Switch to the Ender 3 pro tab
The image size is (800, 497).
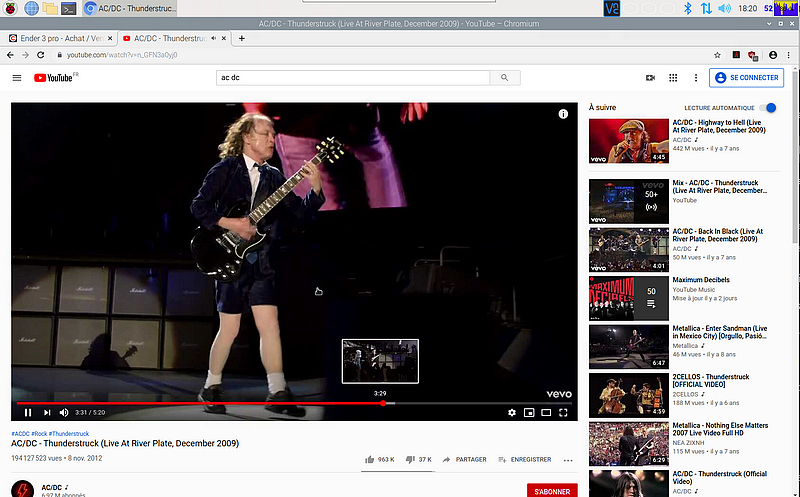tap(59, 38)
